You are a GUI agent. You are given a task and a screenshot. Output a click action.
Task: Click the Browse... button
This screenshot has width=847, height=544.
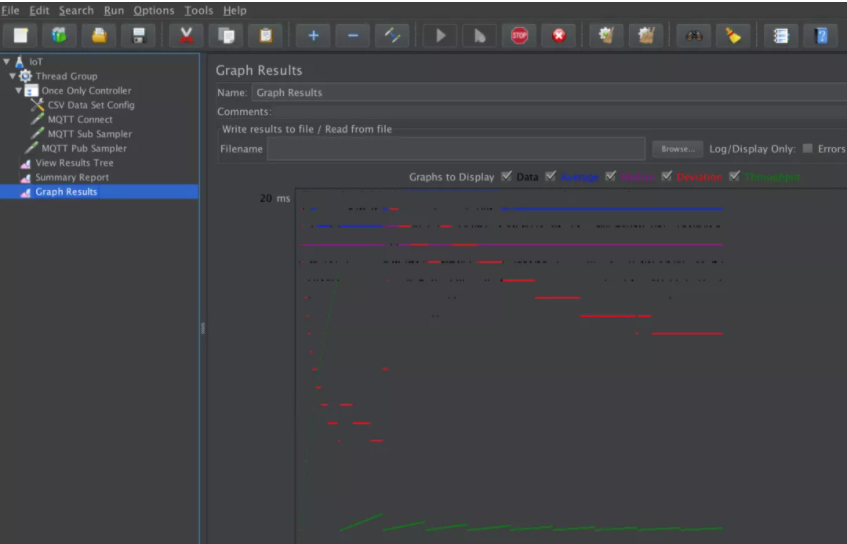tap(677, 149)
